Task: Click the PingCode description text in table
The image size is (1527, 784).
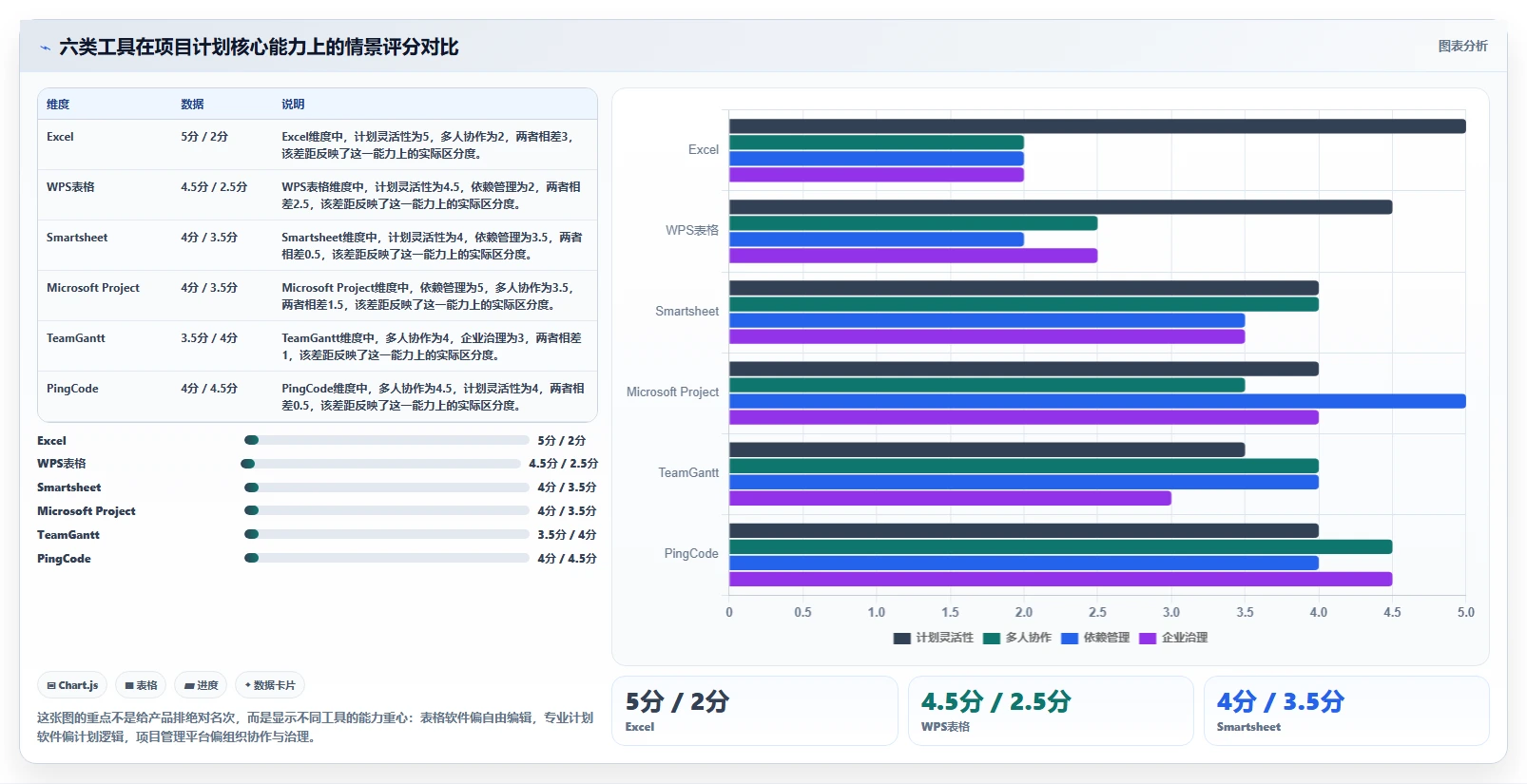Action: pyautogui.click(x=433, y=397)
